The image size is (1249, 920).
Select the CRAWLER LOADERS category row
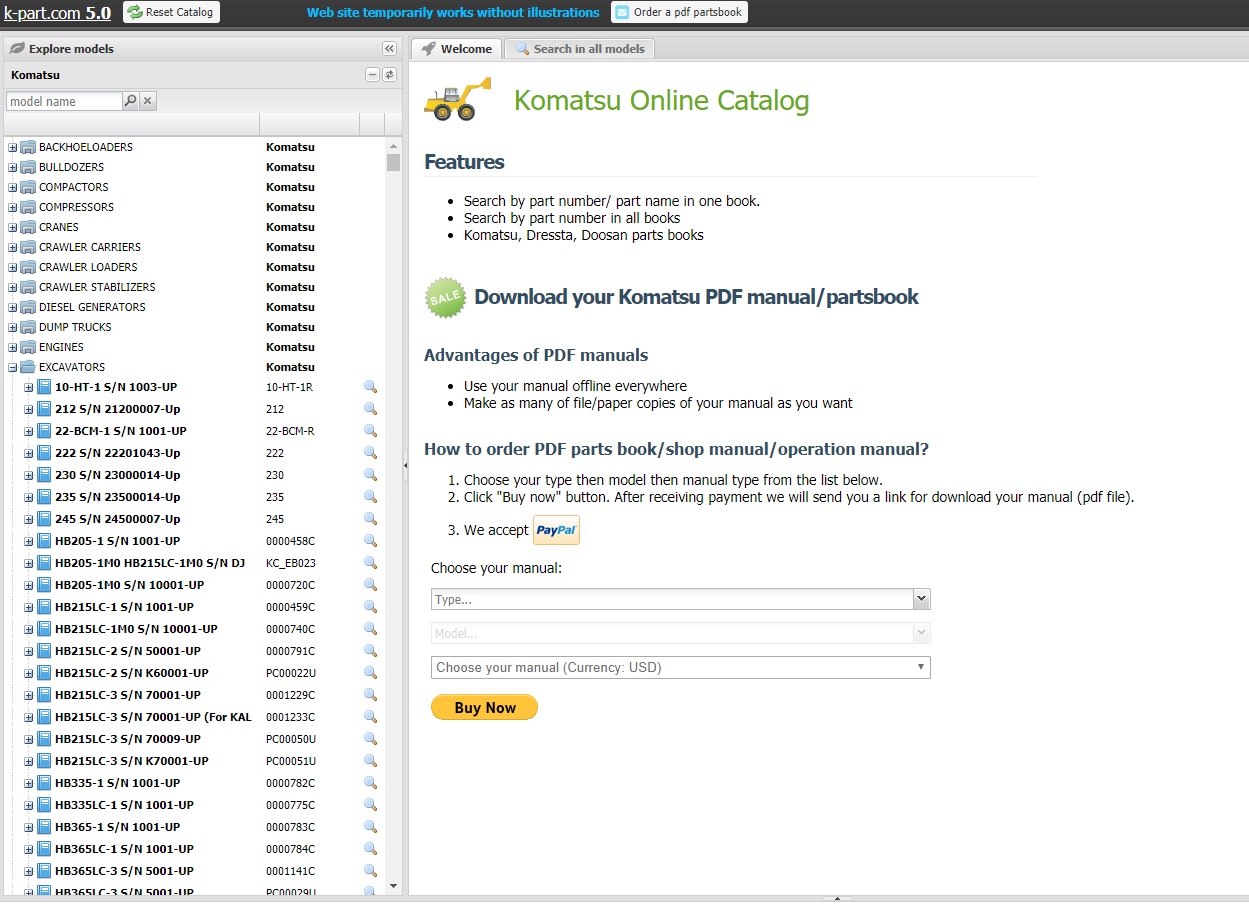[x=194, y=267]
